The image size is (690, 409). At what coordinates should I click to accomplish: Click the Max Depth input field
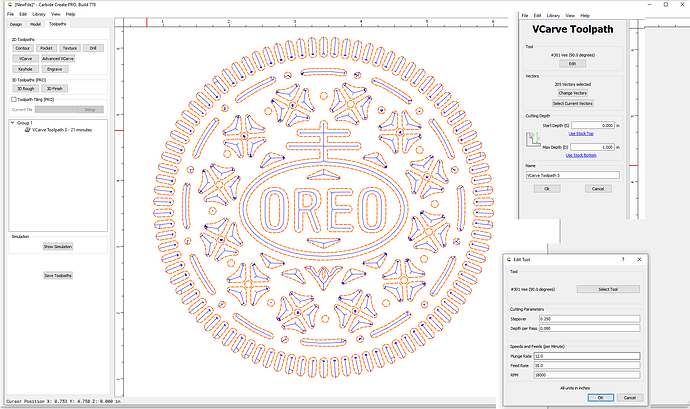593,147
